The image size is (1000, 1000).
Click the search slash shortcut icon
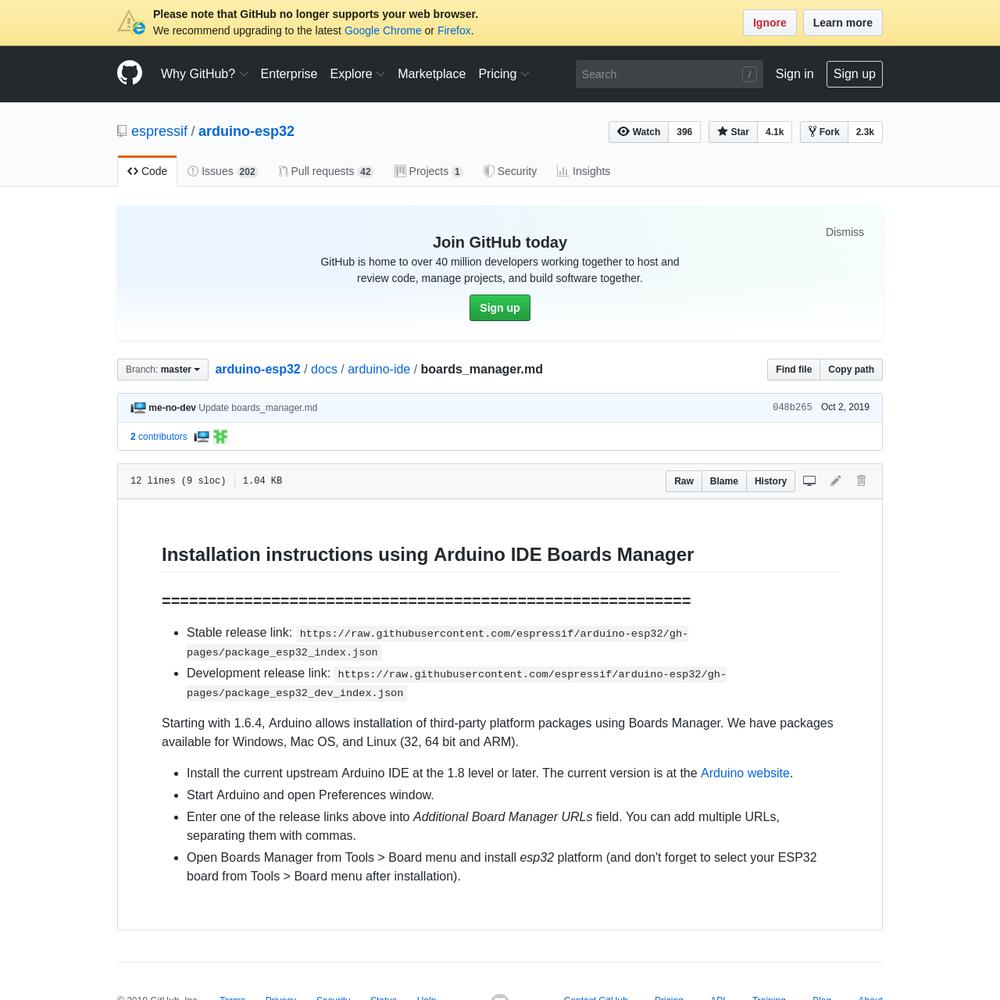tap(749, 75)
